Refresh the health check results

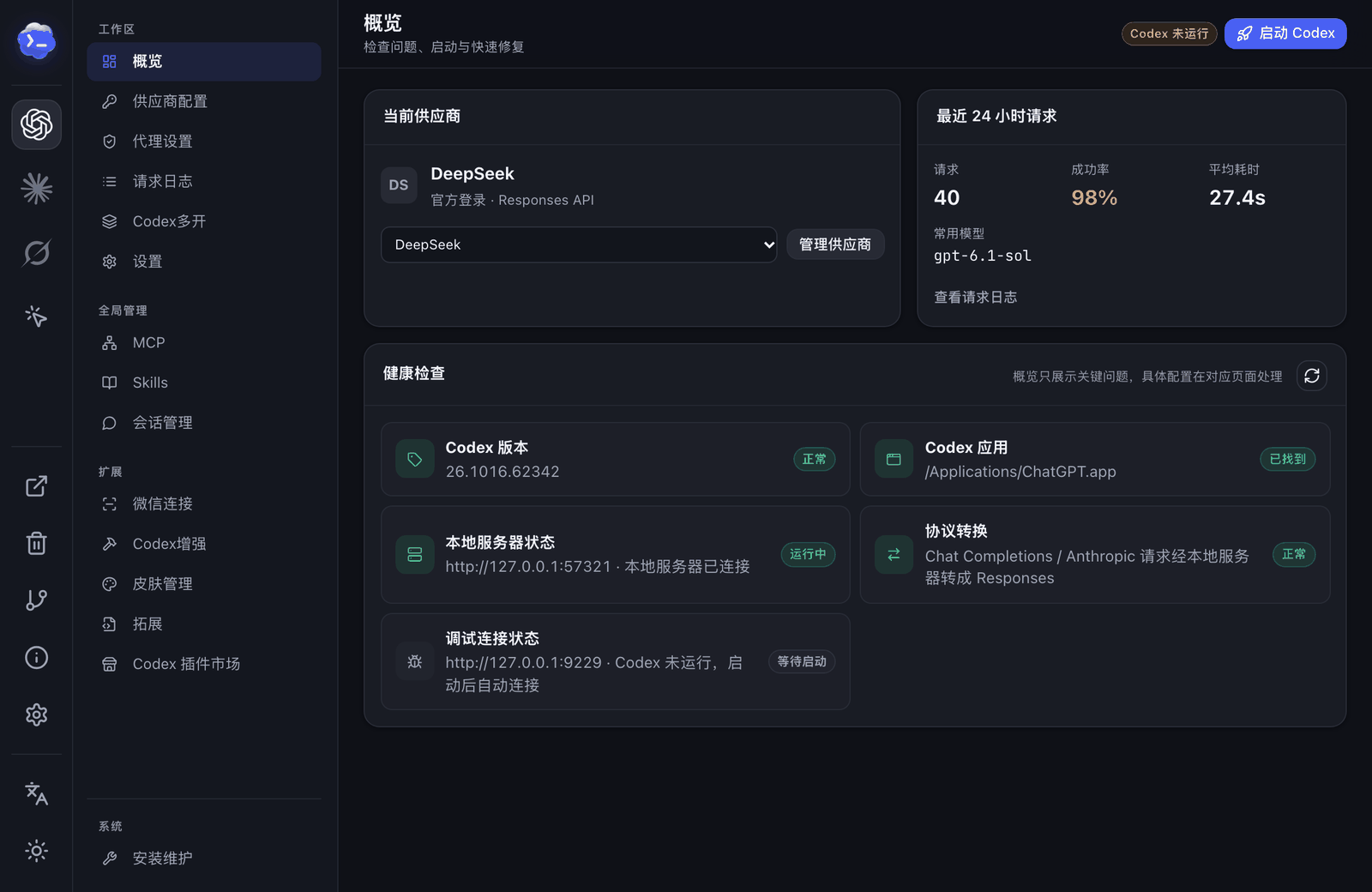[x=1312, y=376]
